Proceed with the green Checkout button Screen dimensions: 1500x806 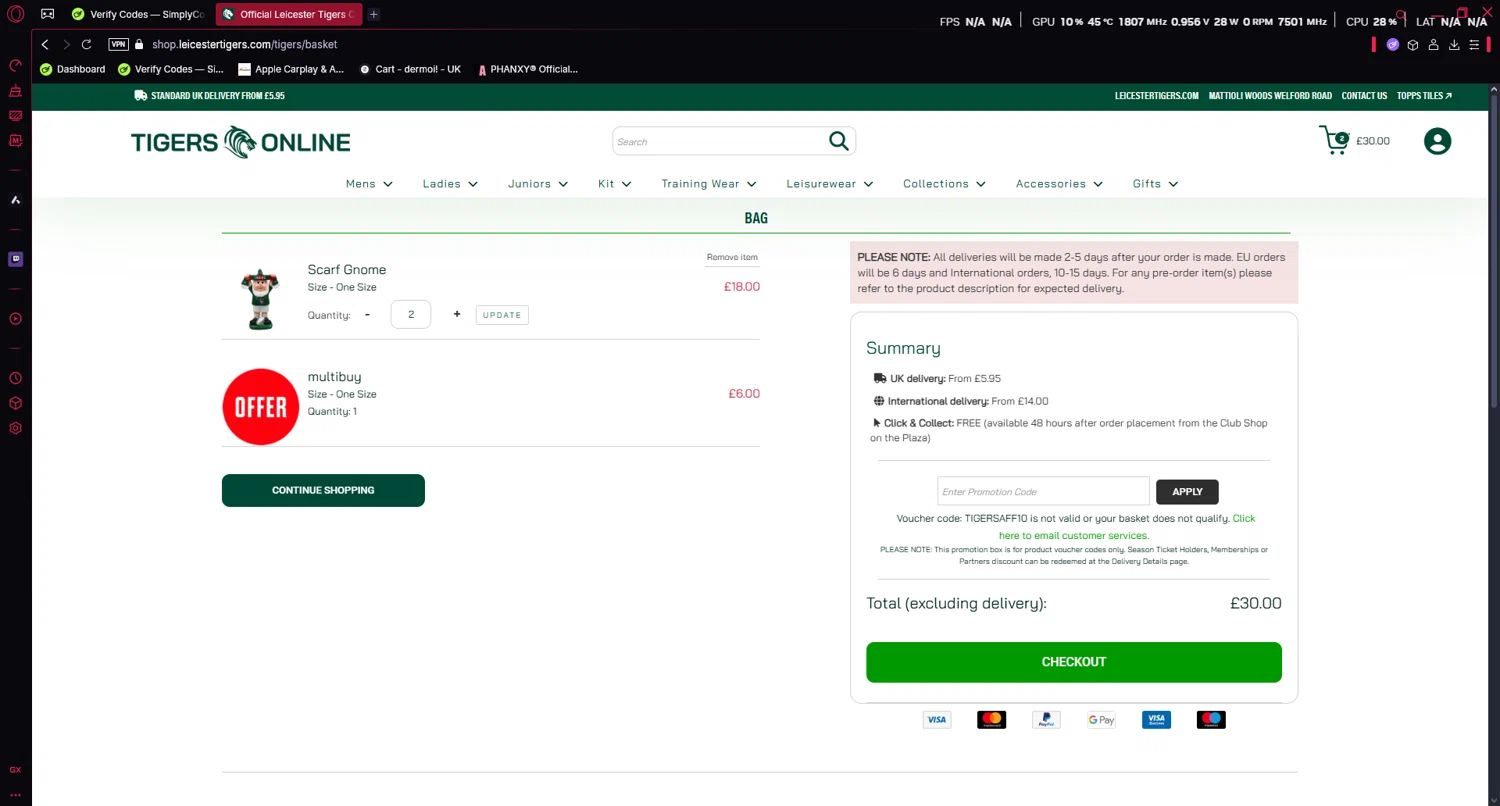coord(1074,662)
